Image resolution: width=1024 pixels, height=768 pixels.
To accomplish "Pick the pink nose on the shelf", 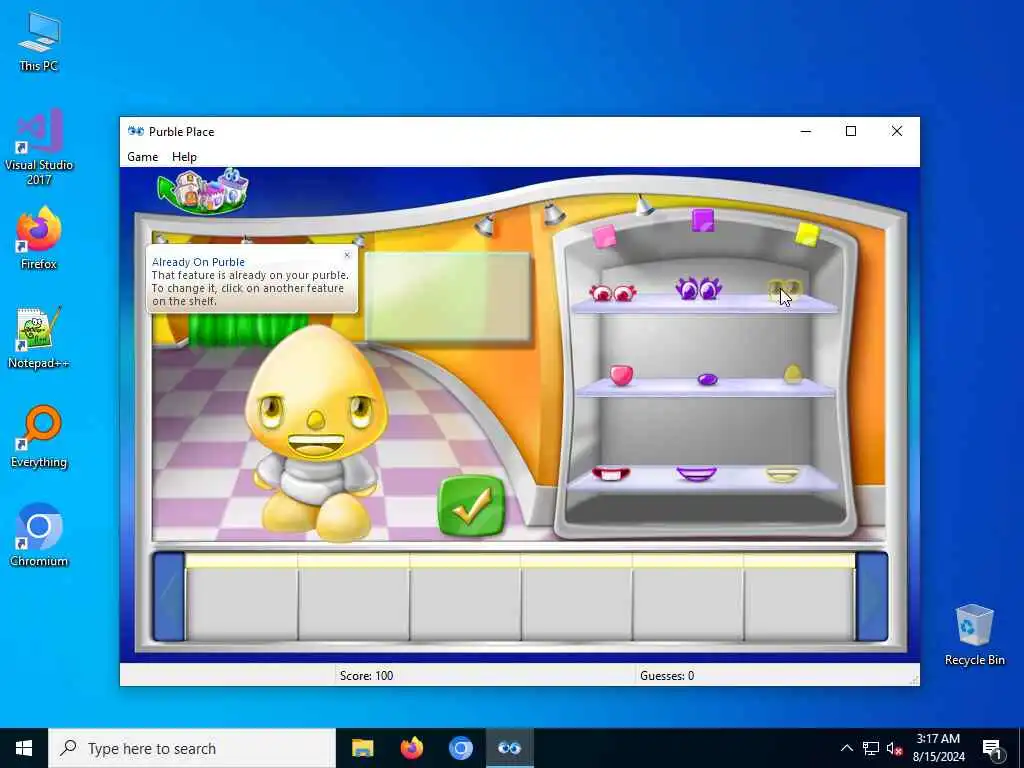I will click(x=621, y=375).
